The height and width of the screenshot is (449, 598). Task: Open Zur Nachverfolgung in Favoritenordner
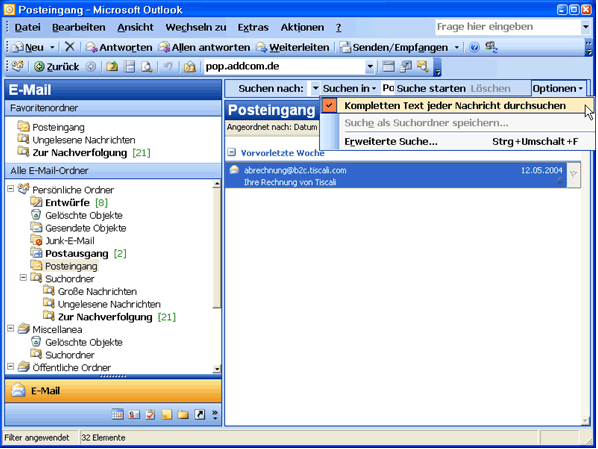[x=80, y=153]
